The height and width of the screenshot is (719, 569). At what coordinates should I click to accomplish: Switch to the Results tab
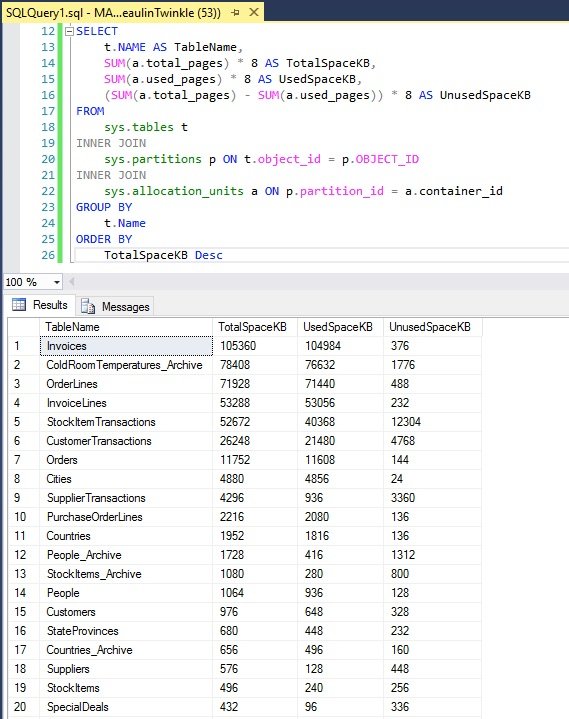[40, 305]
